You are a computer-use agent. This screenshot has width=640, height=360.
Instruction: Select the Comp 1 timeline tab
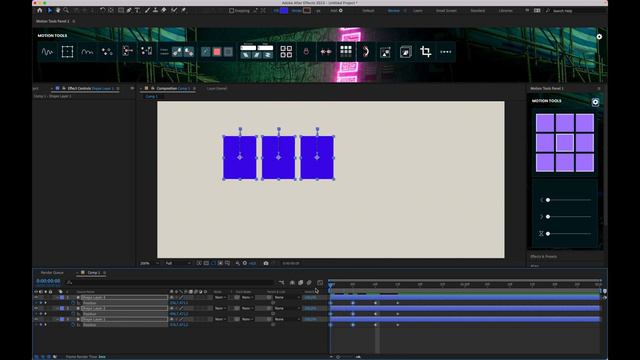tap(94, 273)
